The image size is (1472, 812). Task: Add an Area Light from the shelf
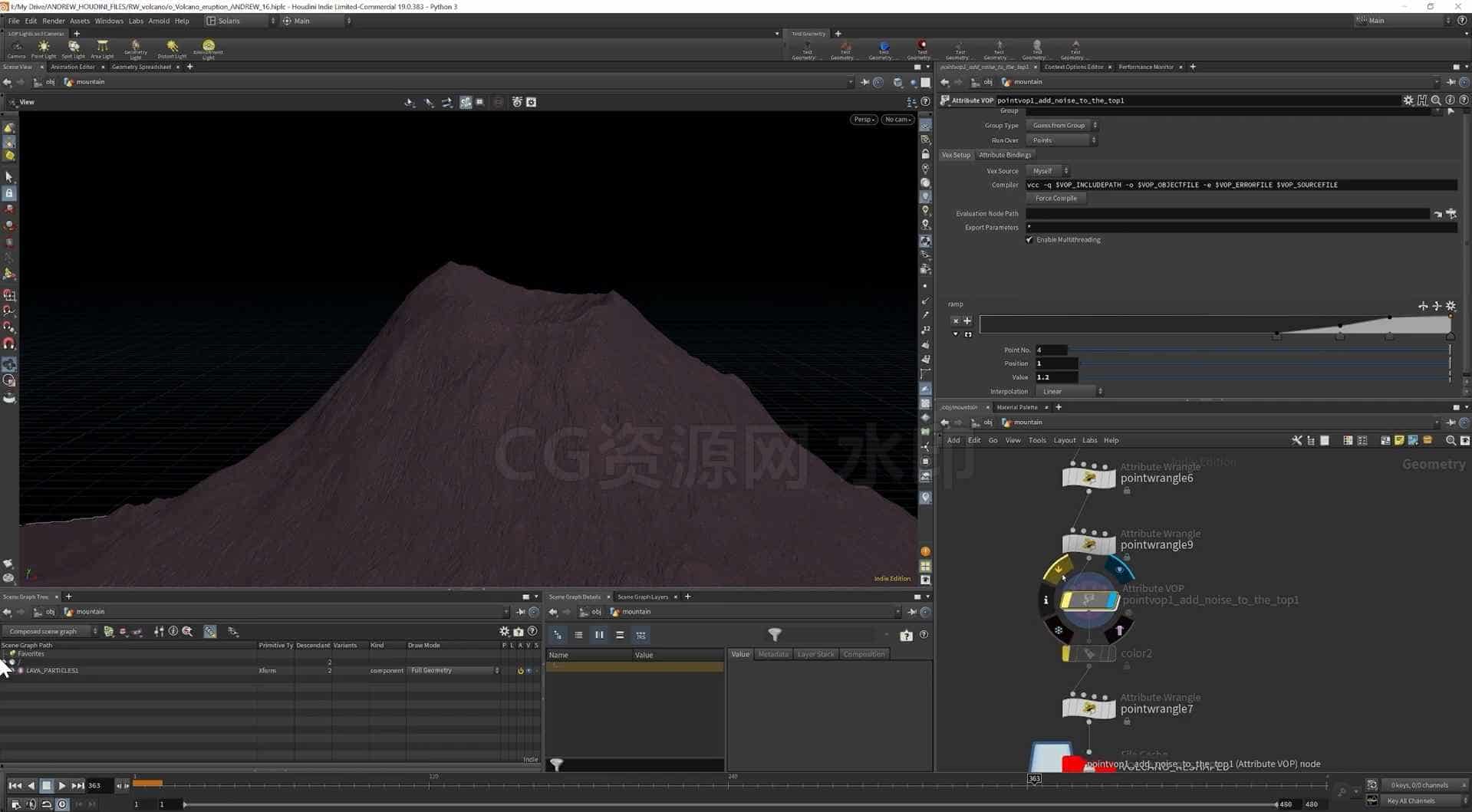pos(102,50)
